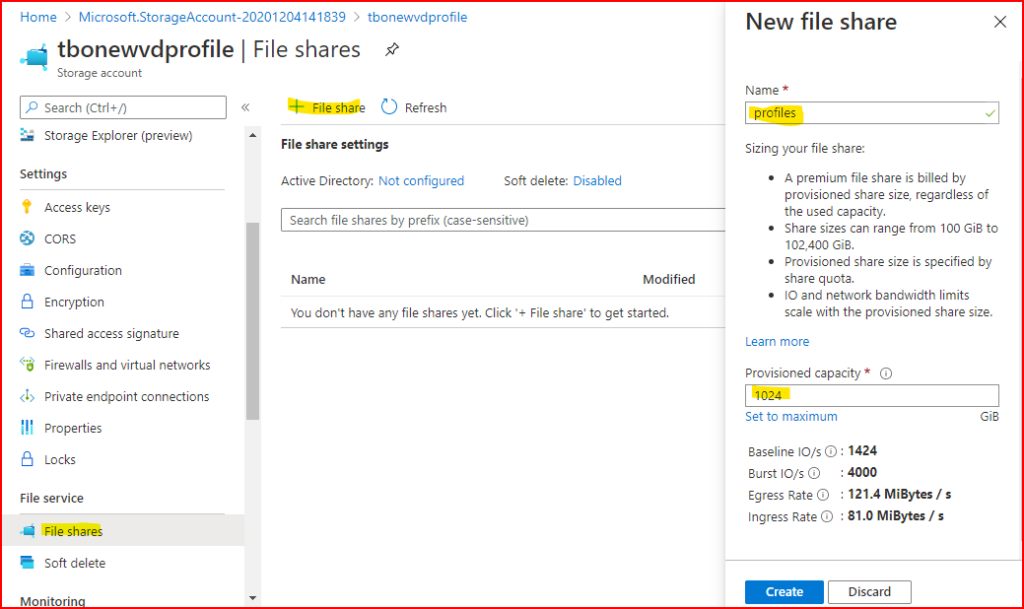
Task: Click the Access keys key icon
Action: click(27, 207)
